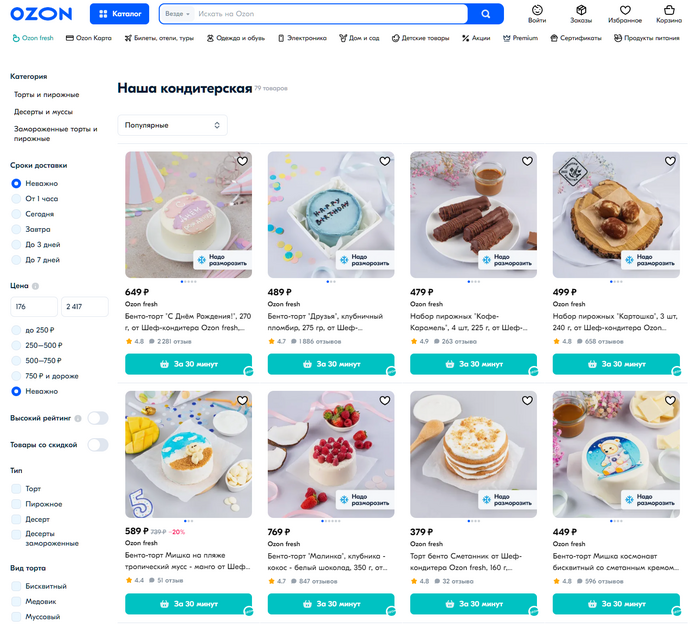Click the info icon beside Высокий рейтинг
The width and height of the screenshot is (700, 624).
[78, 419]
